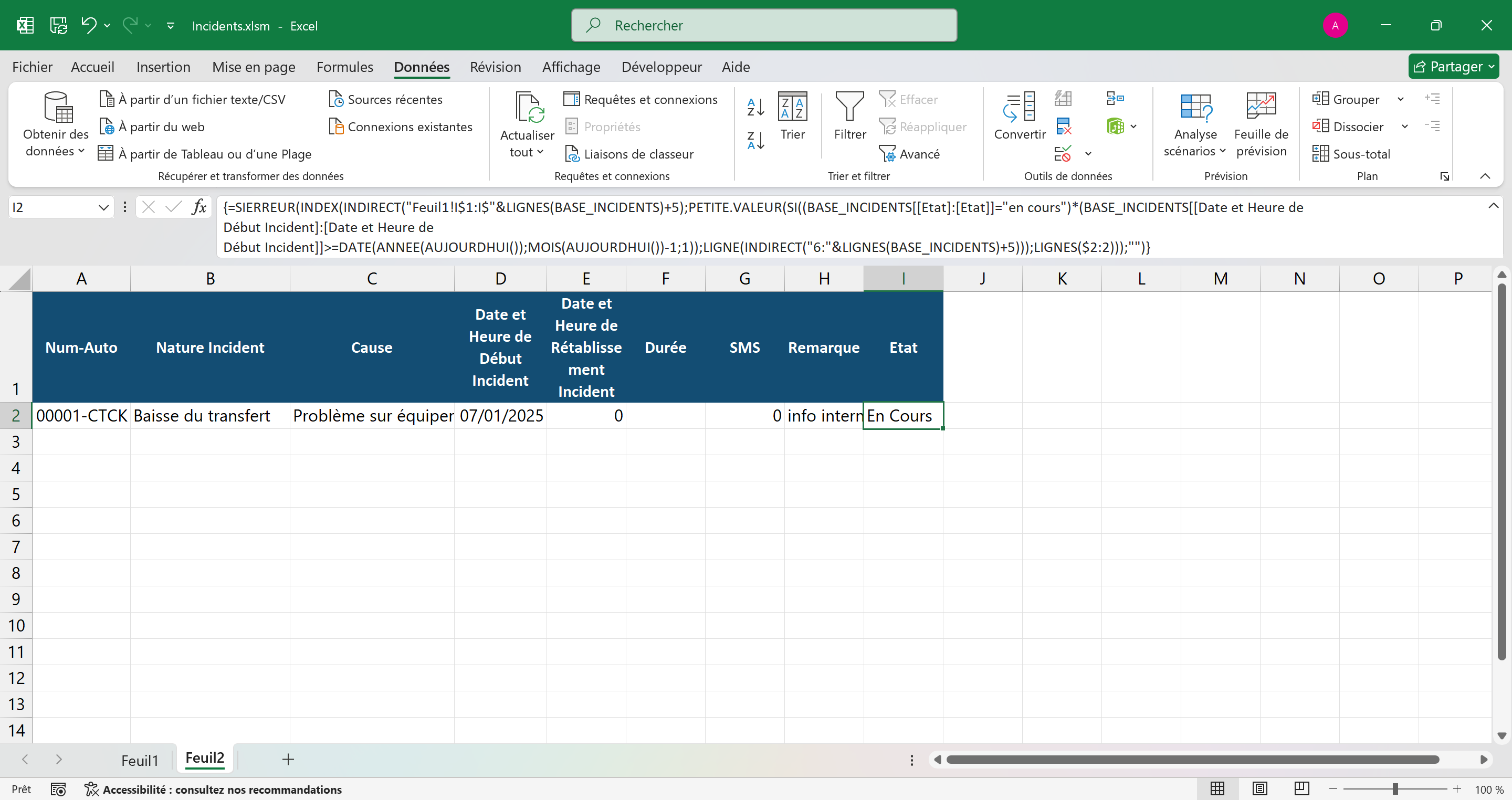
Task: Click Accessibility check status bar icon
Action: [91, 790]
